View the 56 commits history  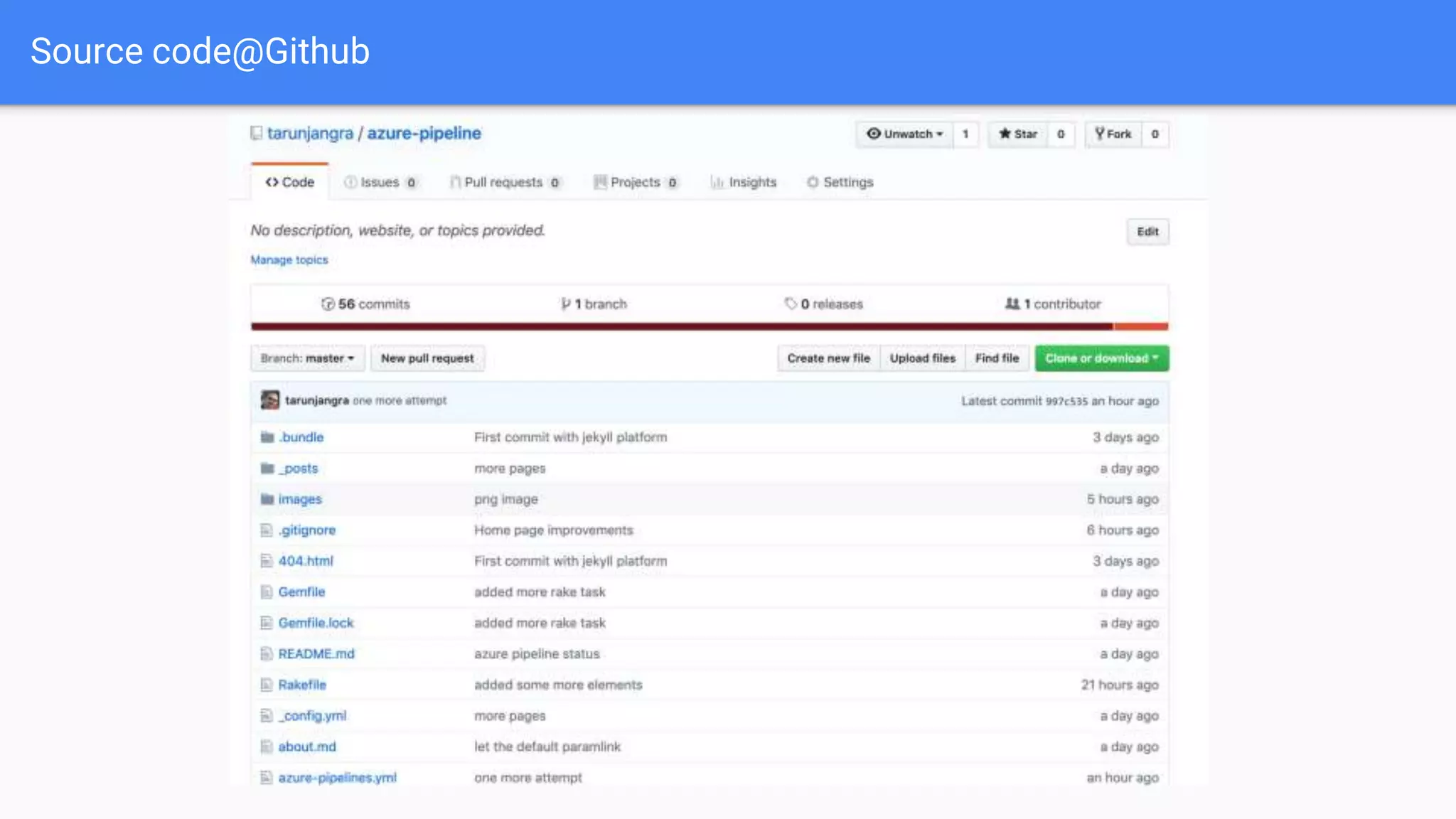point(365,304)
